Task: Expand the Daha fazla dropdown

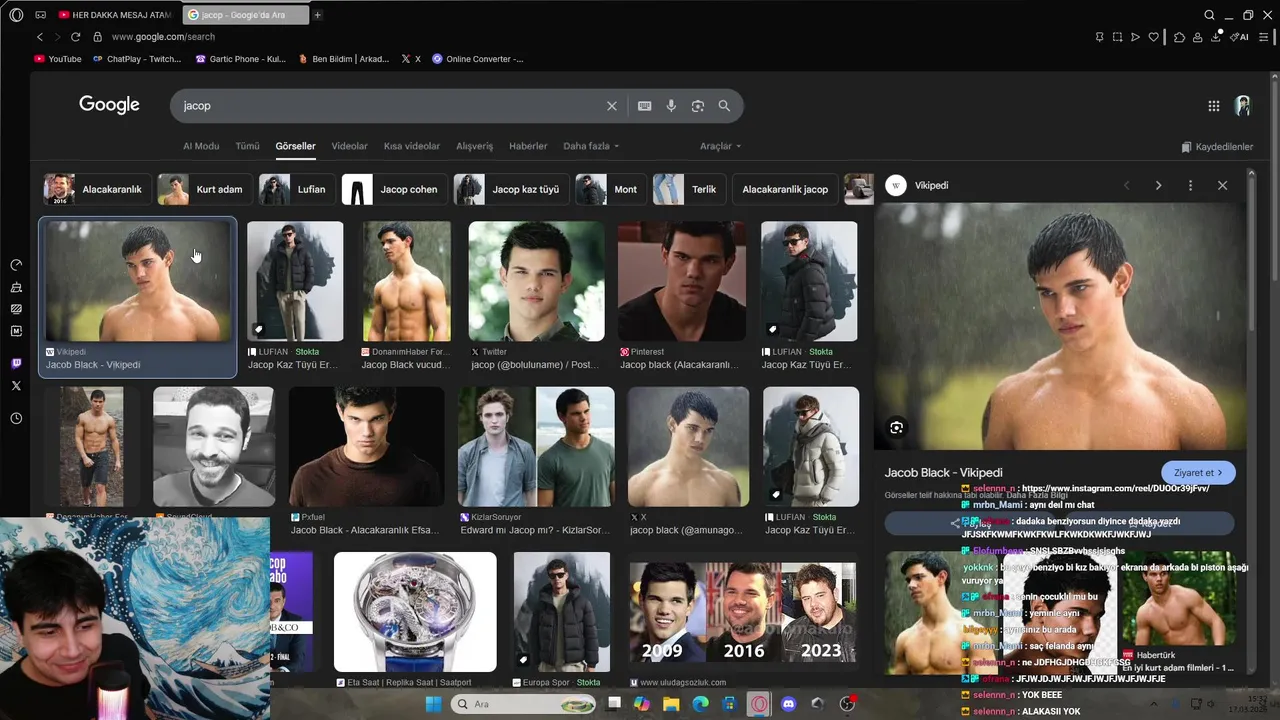Action: pos(591,146)
